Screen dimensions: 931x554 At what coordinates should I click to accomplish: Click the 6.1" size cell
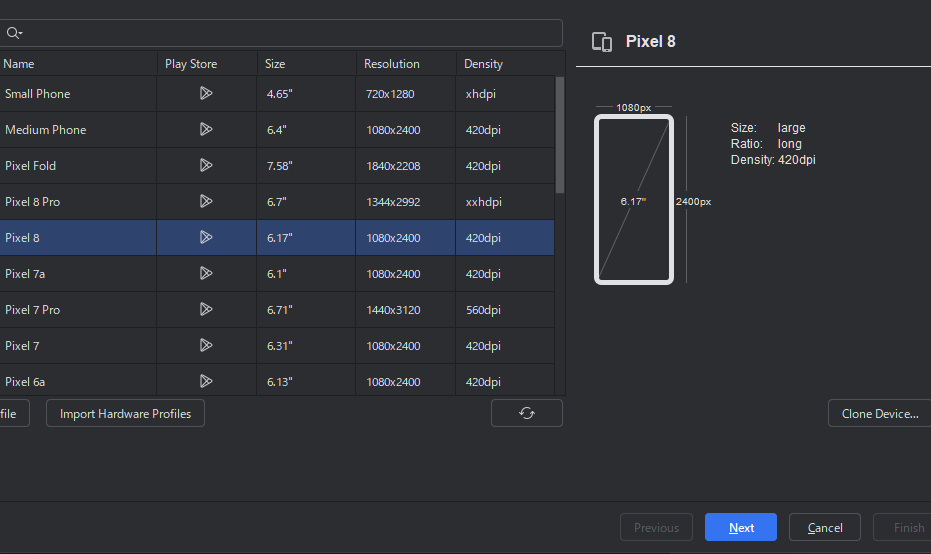click(306, 274)
